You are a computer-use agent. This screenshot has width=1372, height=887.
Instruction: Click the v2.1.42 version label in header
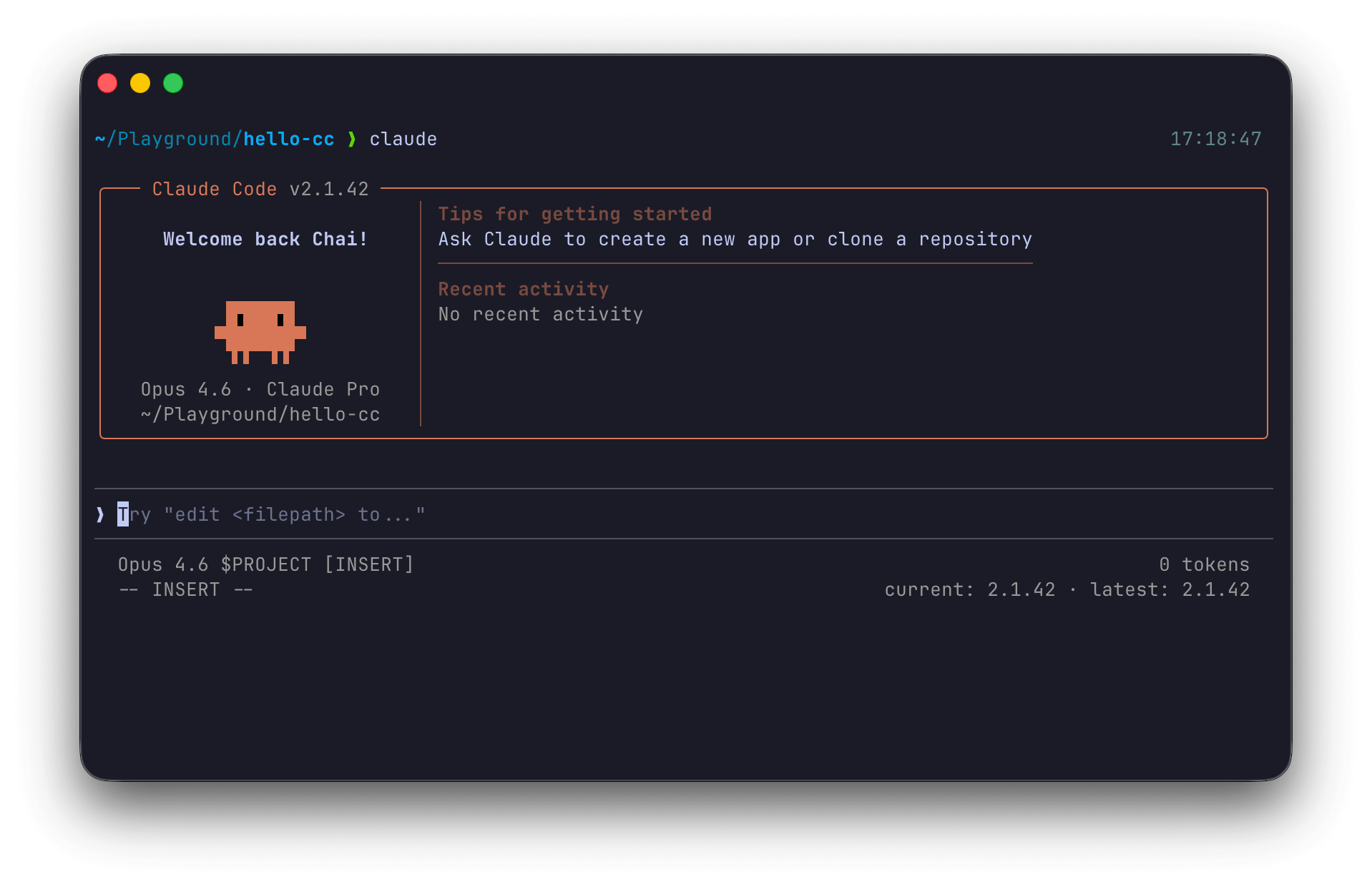tap(329, 189)
